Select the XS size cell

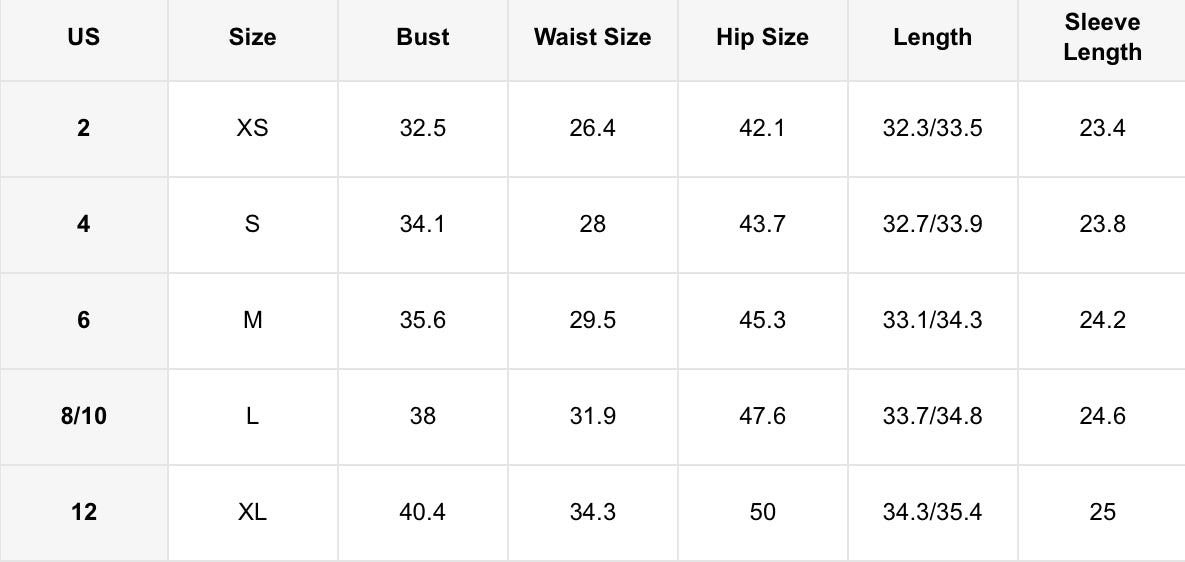252,128
